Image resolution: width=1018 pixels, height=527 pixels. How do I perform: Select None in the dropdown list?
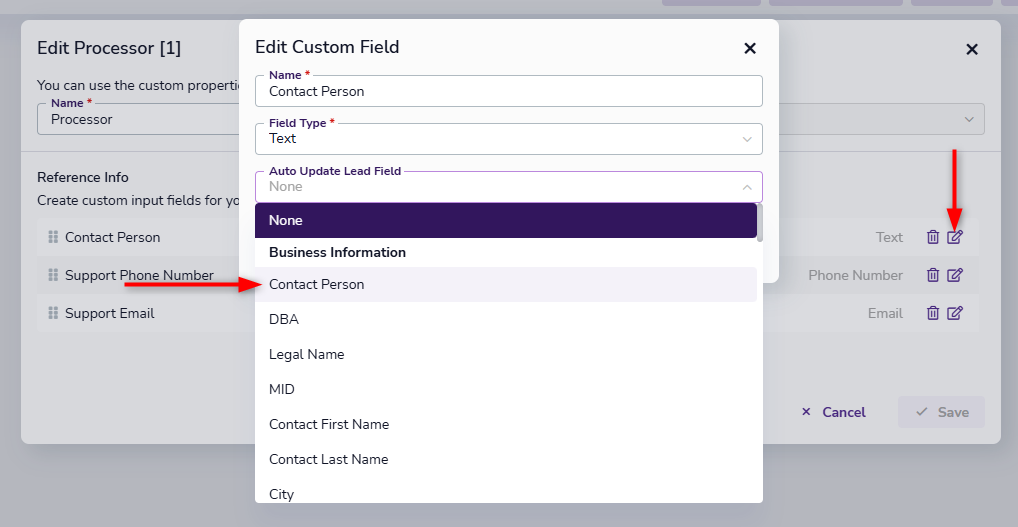pyautogui.click(x=505, y=220)
